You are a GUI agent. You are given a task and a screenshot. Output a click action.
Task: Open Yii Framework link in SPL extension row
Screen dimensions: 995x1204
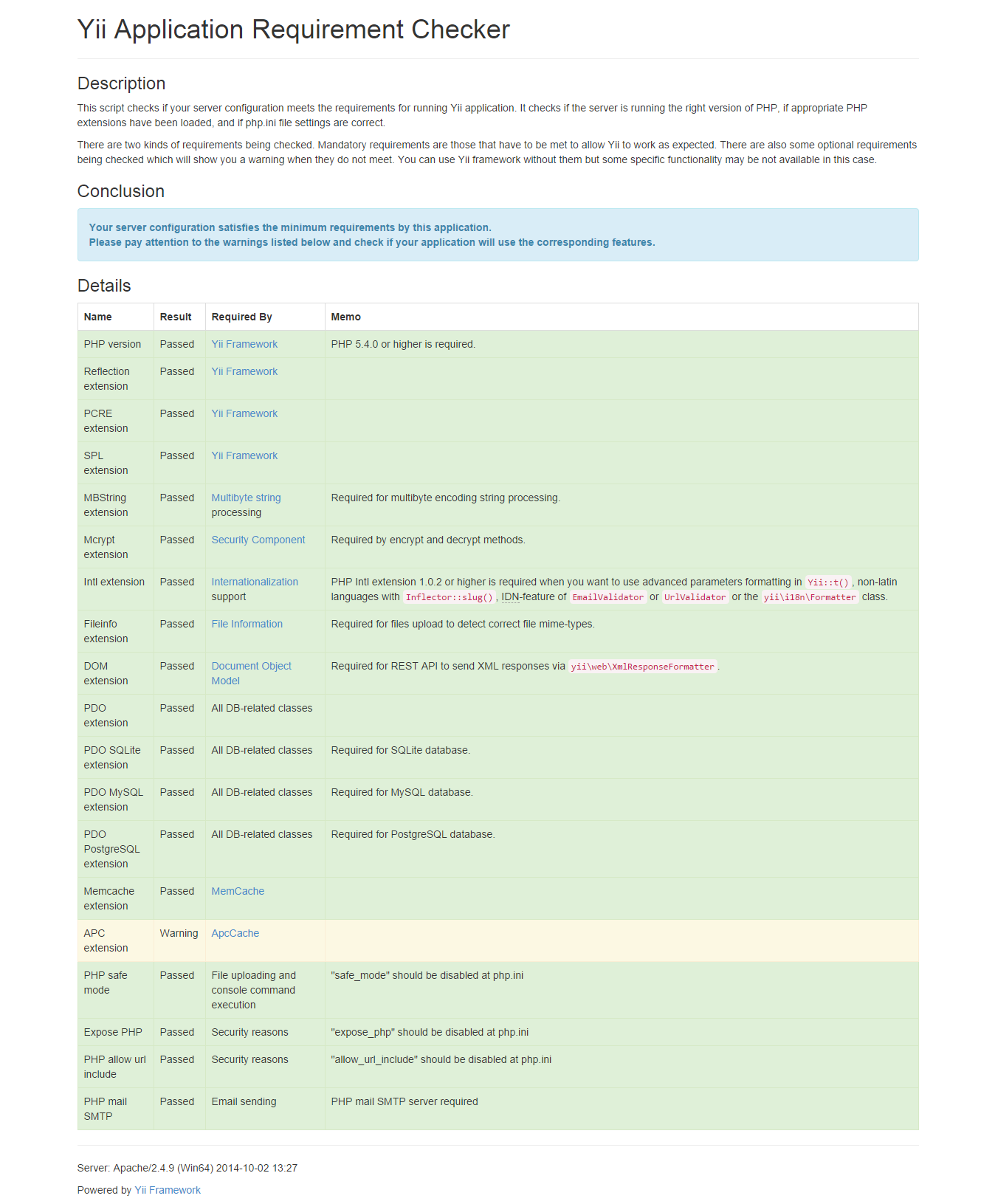tap(244, 455)
